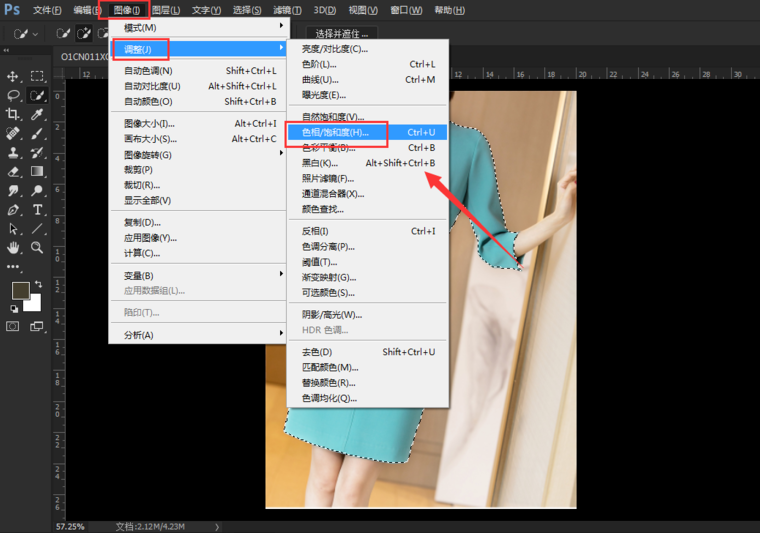Open the 选择(S) menu
This screenshot has height=533, width=760.
tap(247, 10)
